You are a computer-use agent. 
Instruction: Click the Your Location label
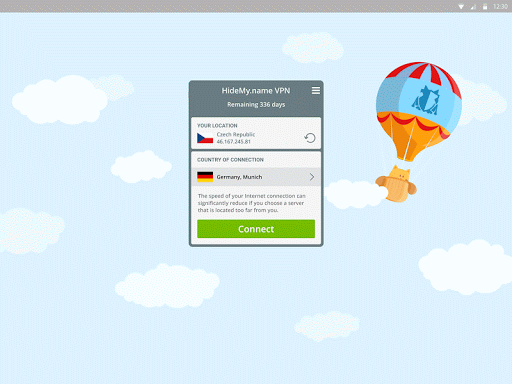pos(217,125)
